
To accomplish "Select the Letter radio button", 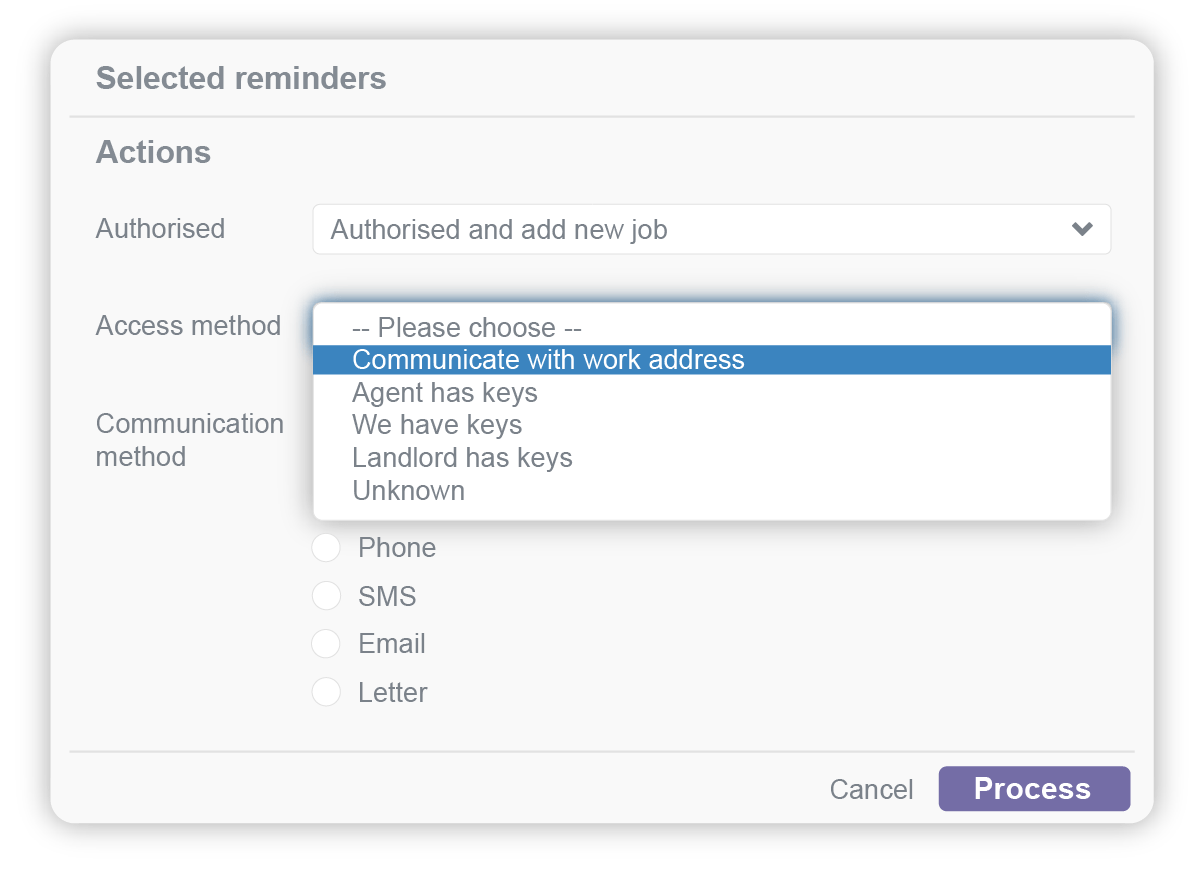I will [x=325, y=691].
